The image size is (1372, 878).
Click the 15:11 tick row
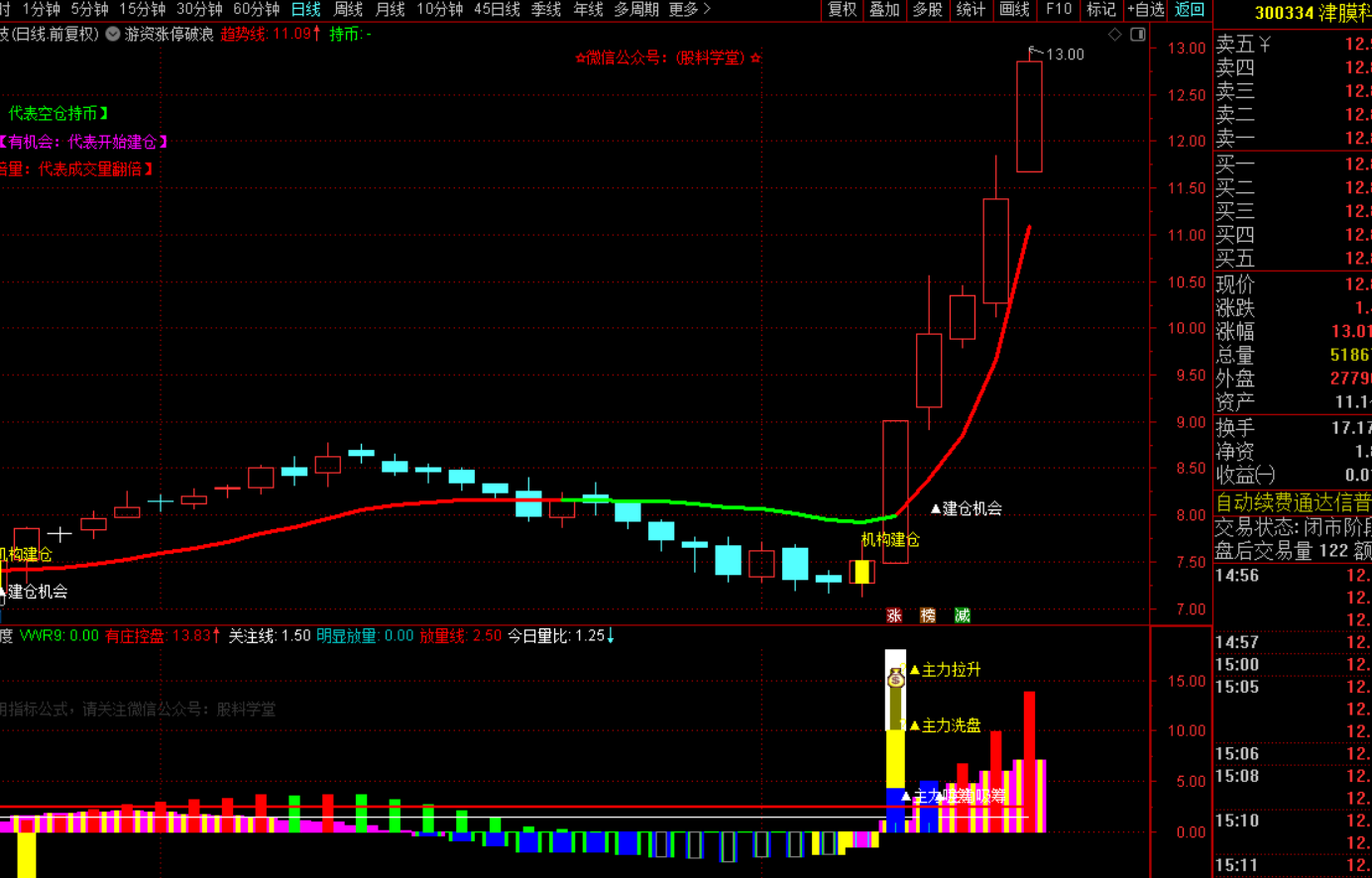tap(1293, 865)
